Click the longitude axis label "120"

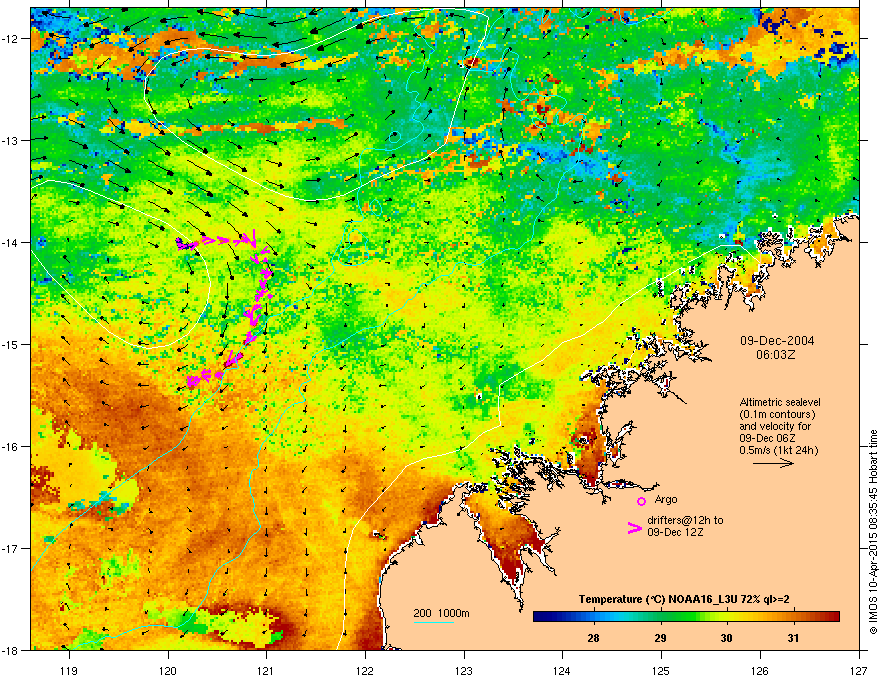(x=168, y=670)
